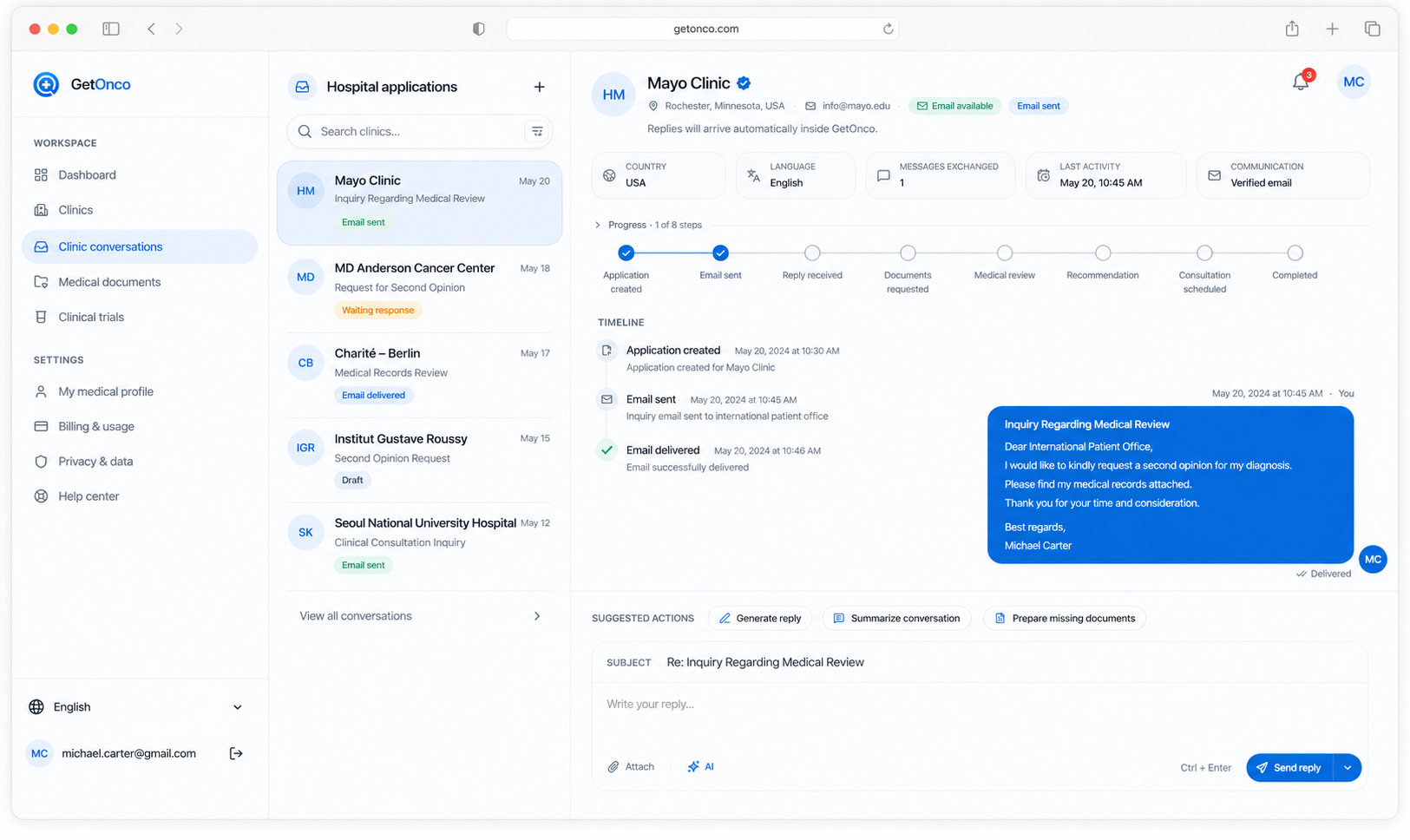Click the privacy shield icon in the toolbar
The height and width of the screenshot is (840, 1410).
[478, 29]
